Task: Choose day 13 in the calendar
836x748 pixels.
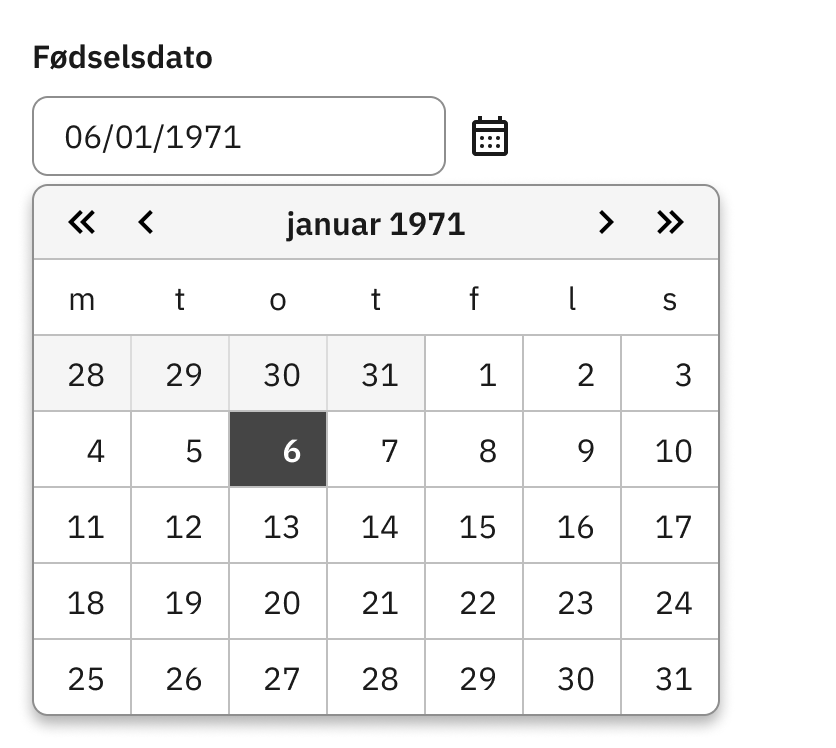Action: click(278, 525)
